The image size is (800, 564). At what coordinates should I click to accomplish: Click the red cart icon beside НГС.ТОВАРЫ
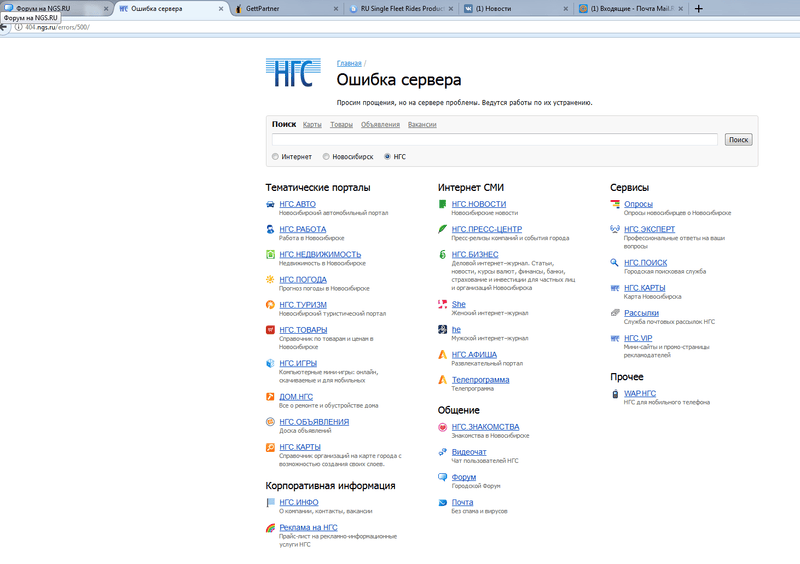click(x=270, y=330)
